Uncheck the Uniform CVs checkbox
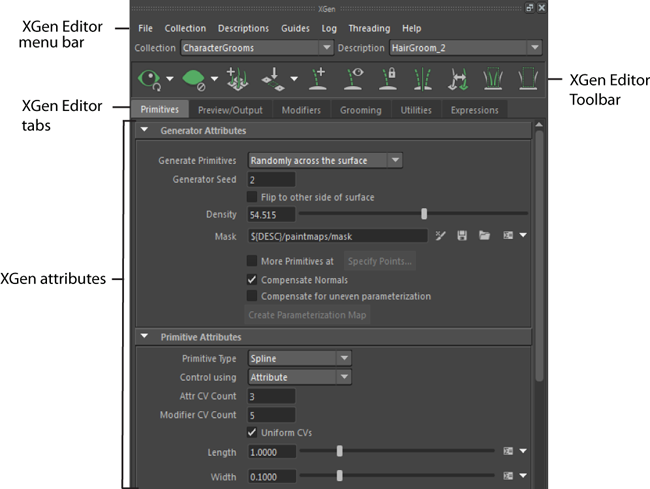This screenshot has width=650, height=489. tap(252, 432)
